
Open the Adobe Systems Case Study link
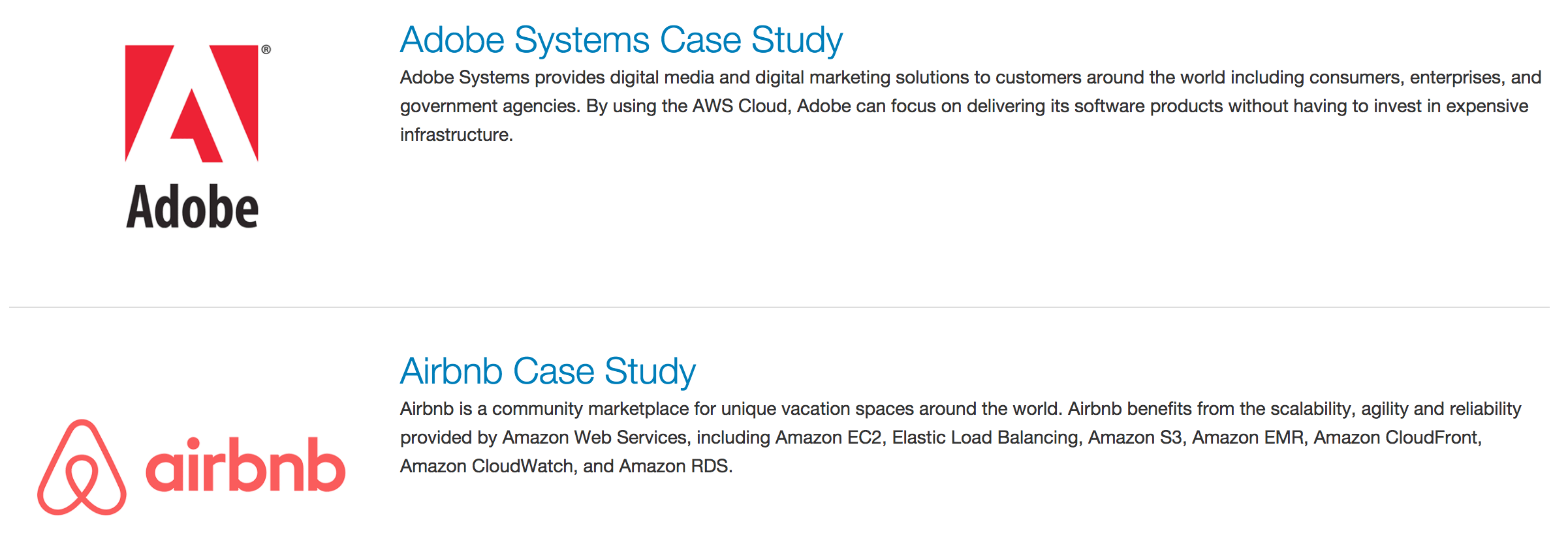621,40
